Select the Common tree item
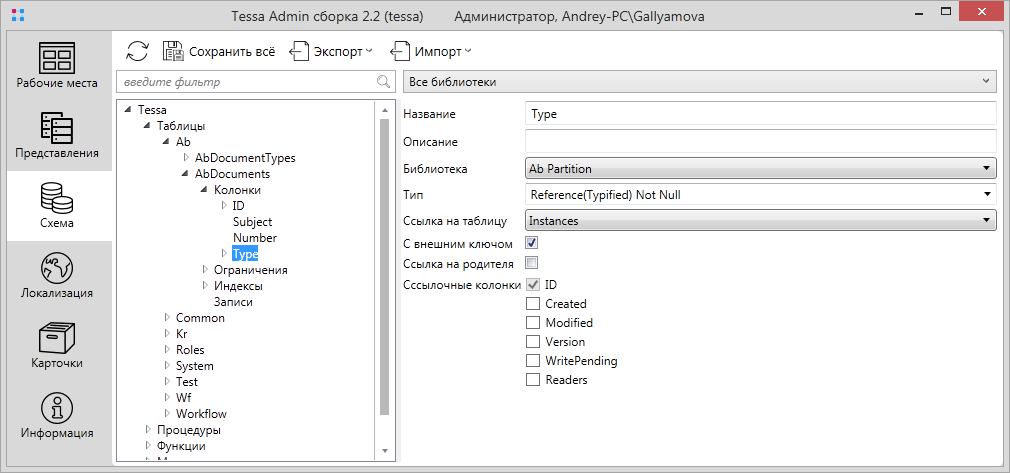This screenshot has width=1010, height=474. point(200,318)
